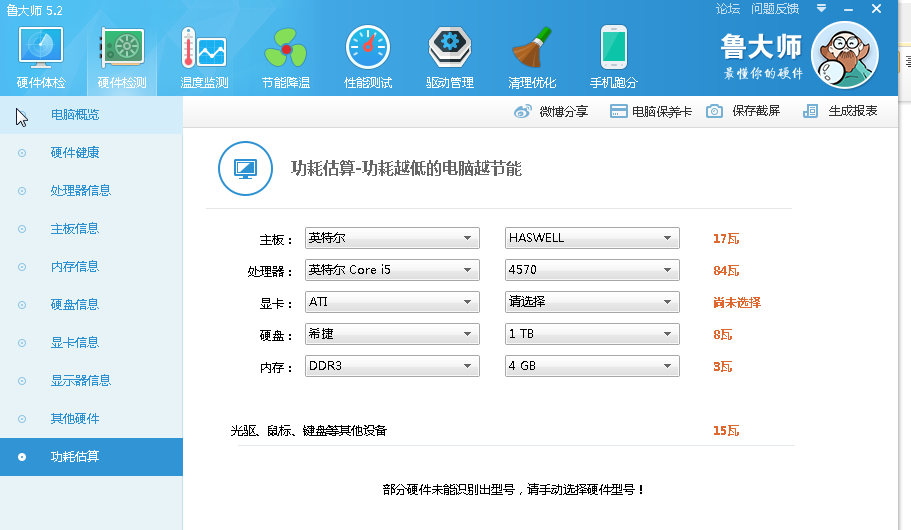Expand the 主板 brand dropdown 英特尔

[391, 238]
